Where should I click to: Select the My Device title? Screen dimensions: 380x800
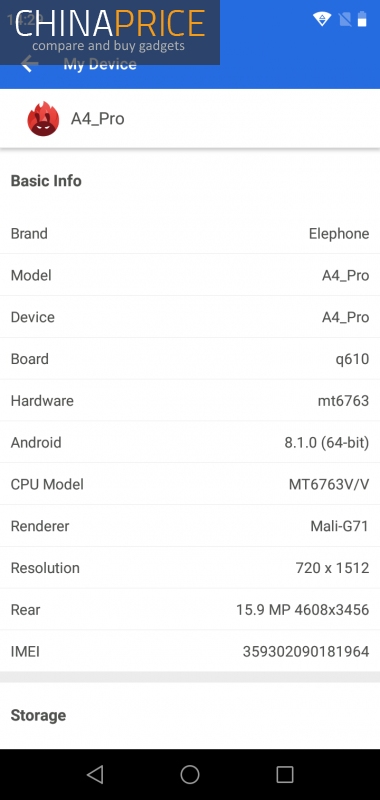point(100,64)
